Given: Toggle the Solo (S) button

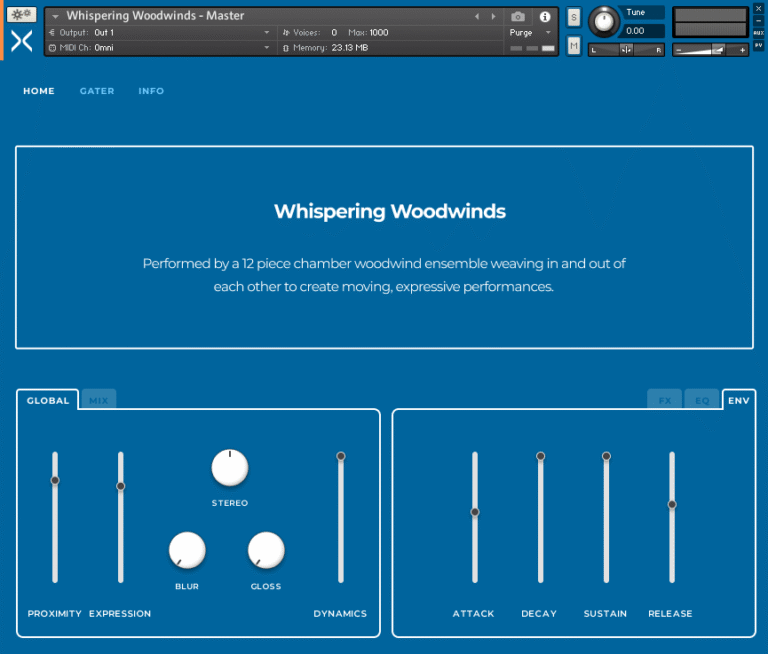Looking at the screenshot, I should [573, 17].
